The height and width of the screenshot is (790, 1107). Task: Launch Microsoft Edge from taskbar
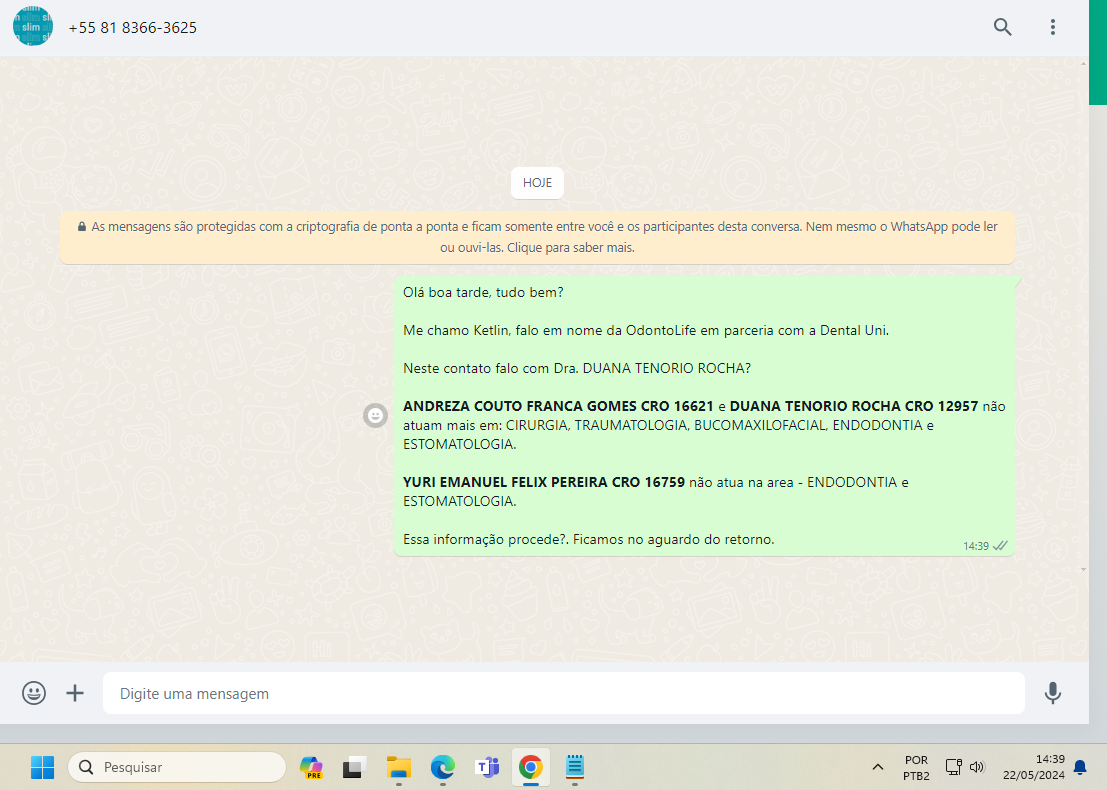coord(443,767)
